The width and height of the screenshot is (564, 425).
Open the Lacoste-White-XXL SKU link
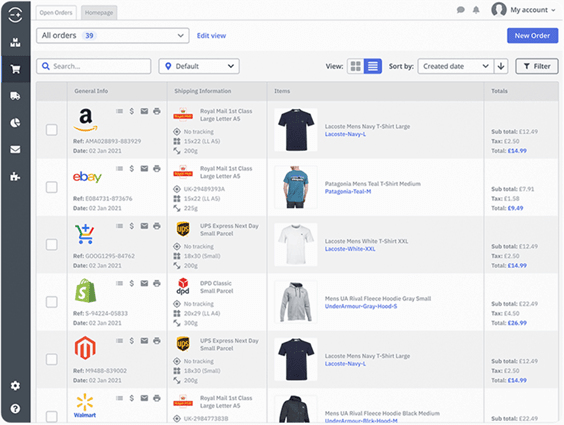point(350,249)
